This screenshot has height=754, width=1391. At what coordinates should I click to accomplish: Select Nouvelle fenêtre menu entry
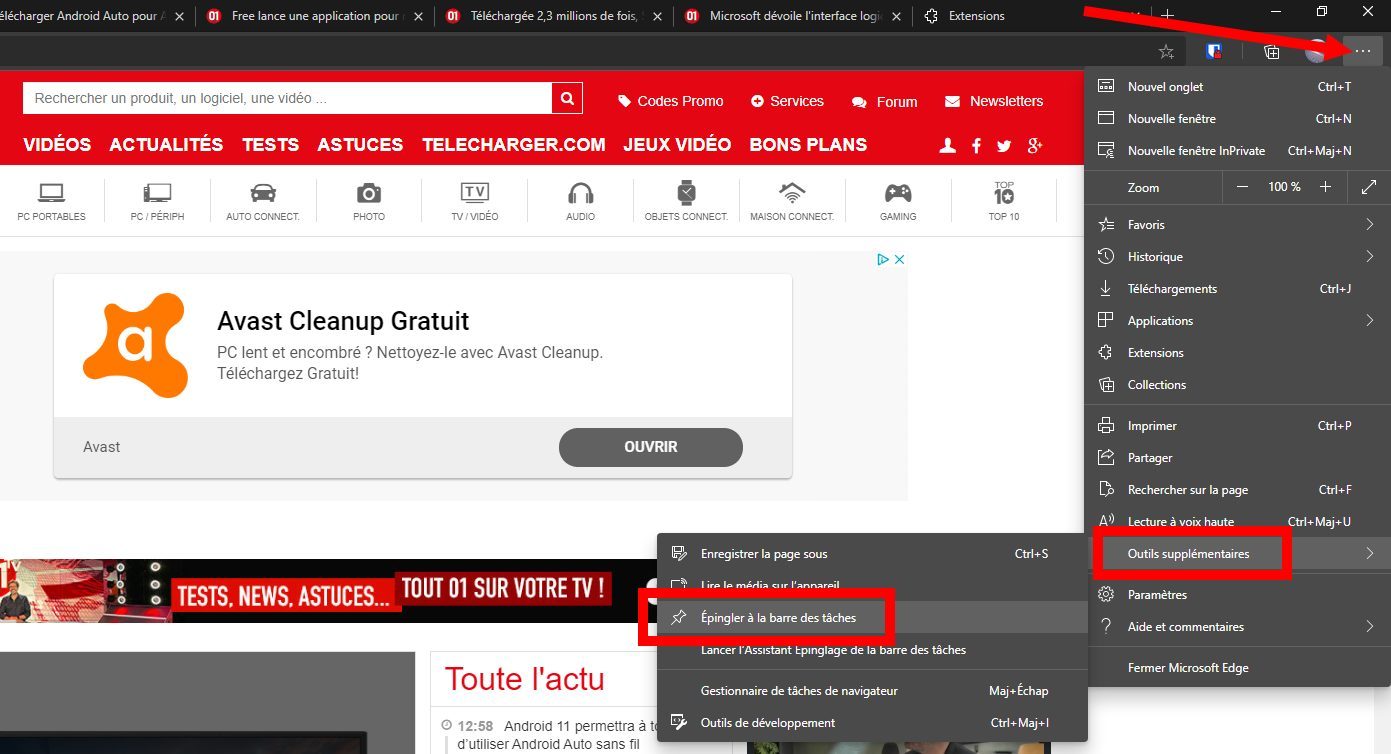click(1237, 119)
